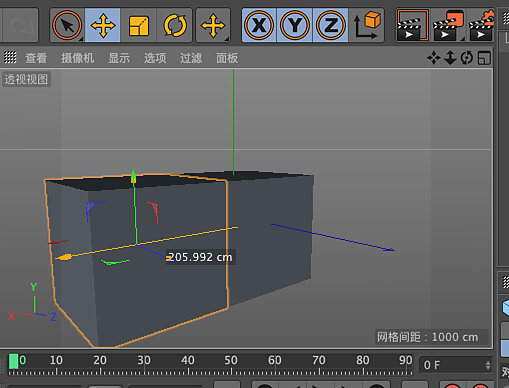Click the 透视视图 viewport label
Viewport: 509px width, 388px height.
[26, 79]
